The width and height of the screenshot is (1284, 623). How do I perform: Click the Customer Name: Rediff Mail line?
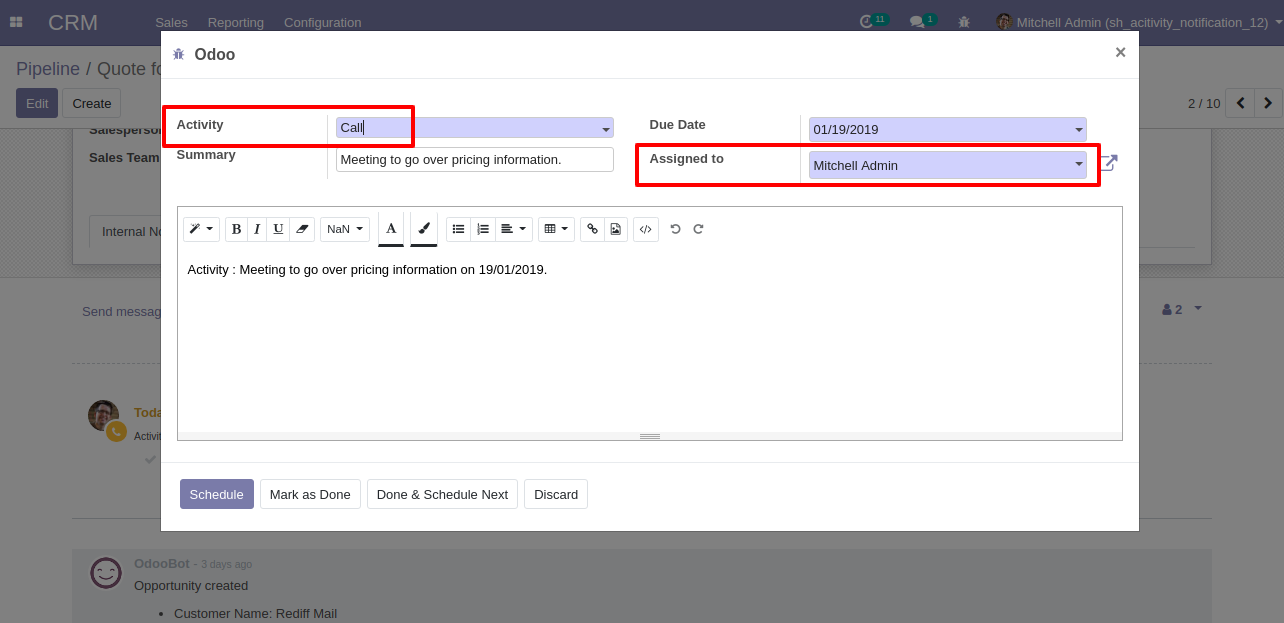(256, 613)
